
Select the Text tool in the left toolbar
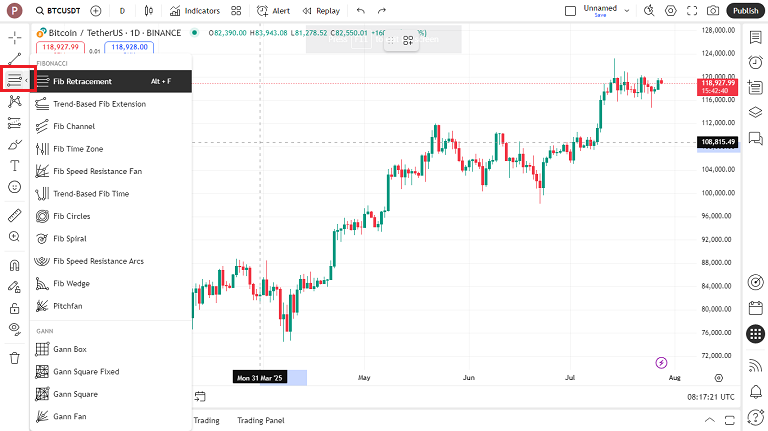click(14, 166)
